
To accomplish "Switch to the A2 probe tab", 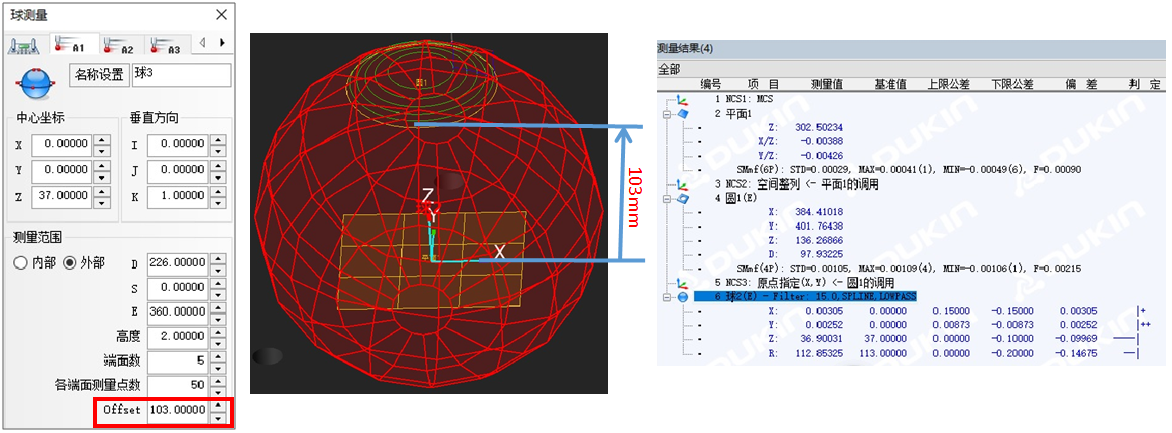I will tap(116, 47).
